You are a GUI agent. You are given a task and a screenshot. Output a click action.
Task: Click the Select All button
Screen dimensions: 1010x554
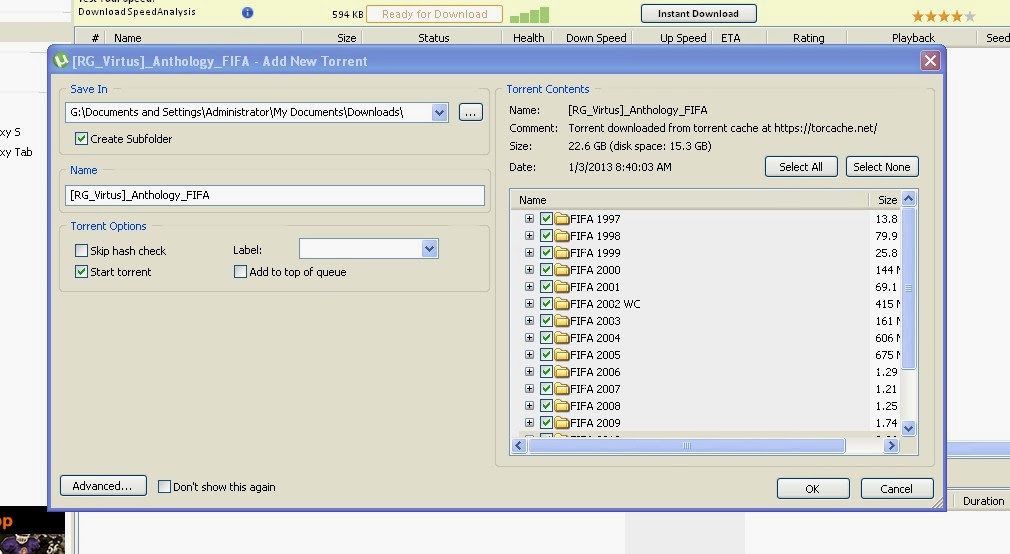[x=801, y=167]
